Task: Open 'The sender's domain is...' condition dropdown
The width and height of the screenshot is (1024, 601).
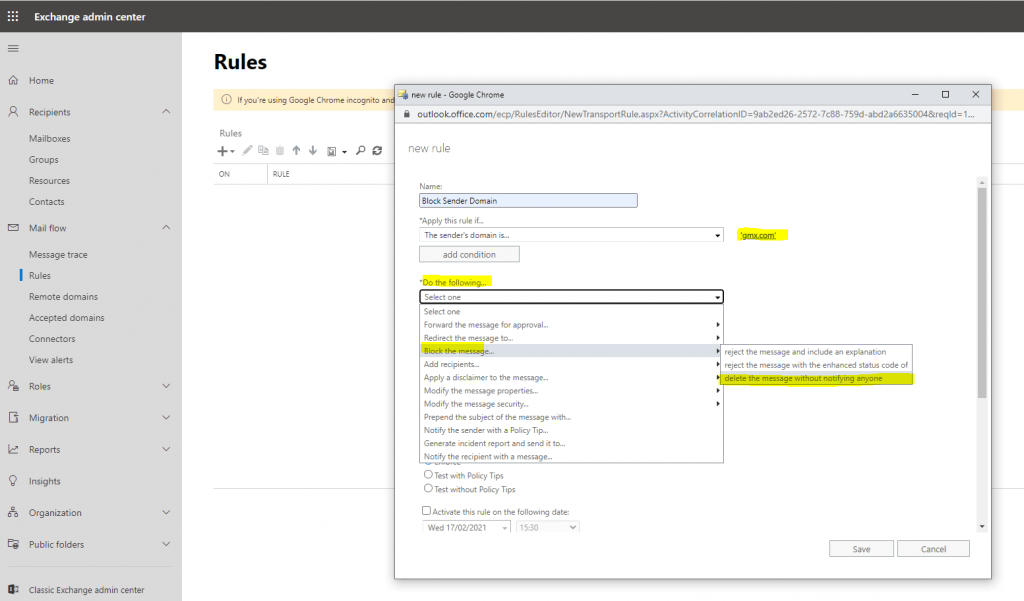Action: [571, 235]
